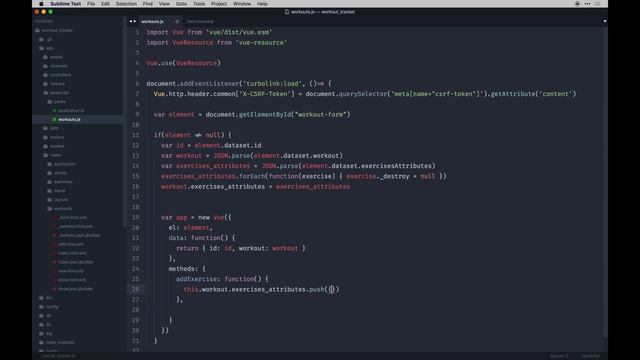Image resolution: width=640 pixels, height=360 pixels.
Task: Click the sidebar vertical scrollbar
Action: click(x=124, y=122)
